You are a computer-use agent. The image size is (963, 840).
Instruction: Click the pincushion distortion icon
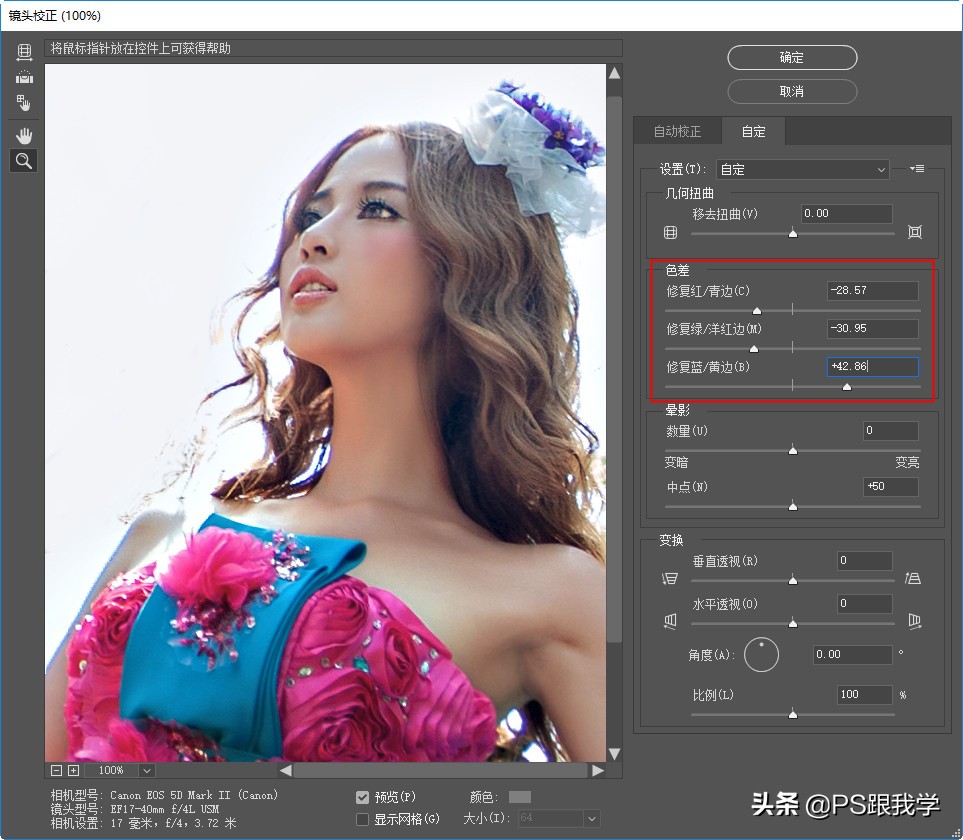914,231
